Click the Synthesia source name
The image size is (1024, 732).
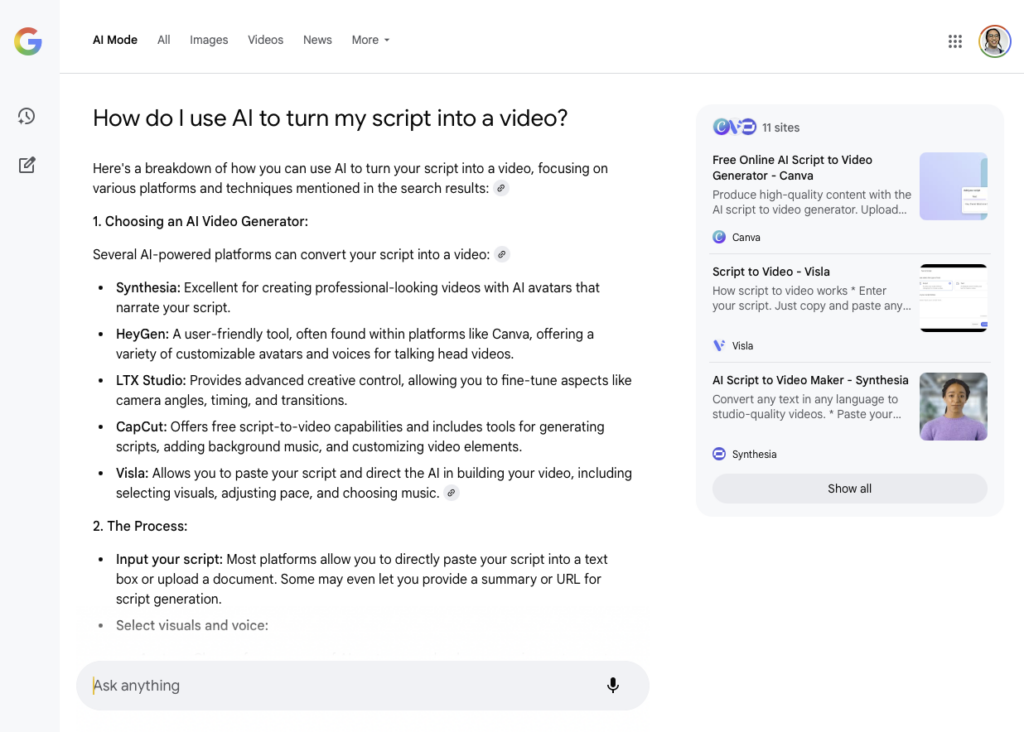(754, 454)
